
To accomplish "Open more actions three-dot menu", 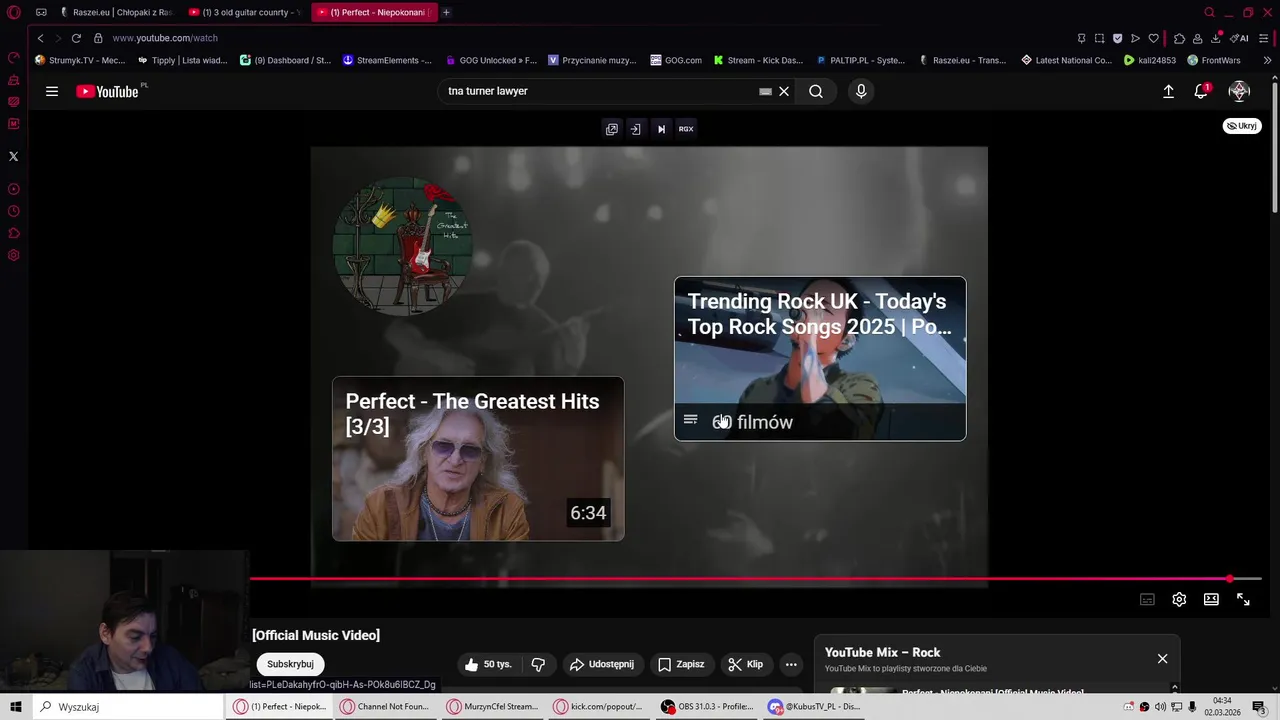I will (791, 664).
